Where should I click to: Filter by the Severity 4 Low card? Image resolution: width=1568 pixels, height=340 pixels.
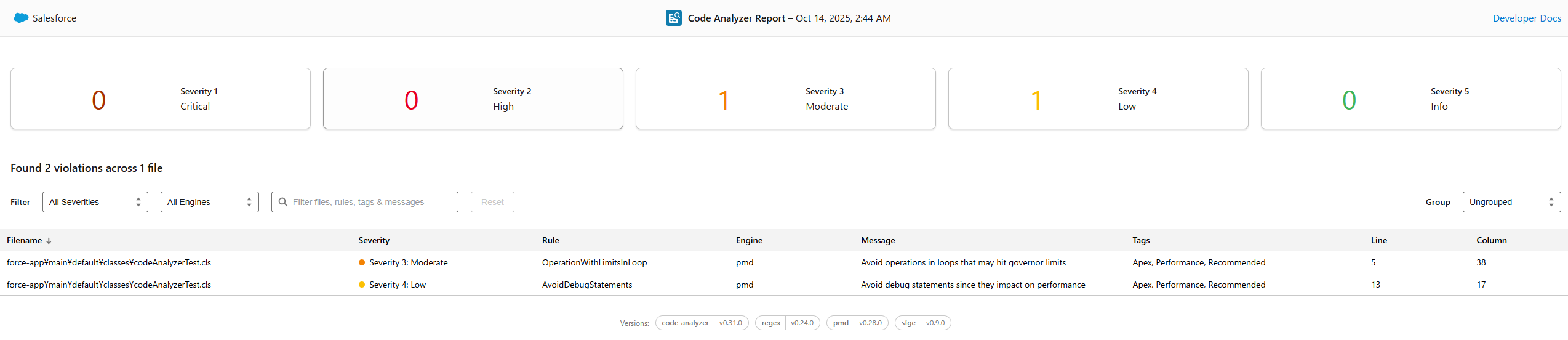pos(1098,99)
